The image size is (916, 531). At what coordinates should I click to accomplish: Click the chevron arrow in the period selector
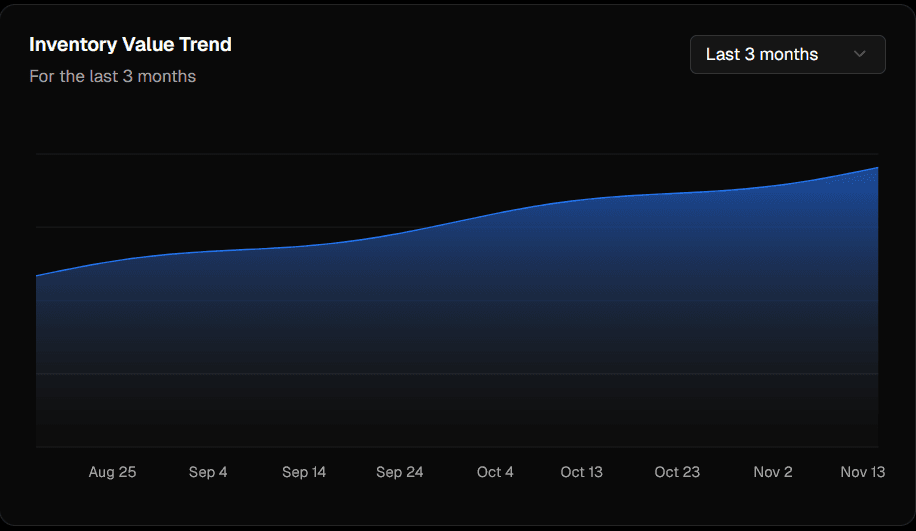[859, 55]
